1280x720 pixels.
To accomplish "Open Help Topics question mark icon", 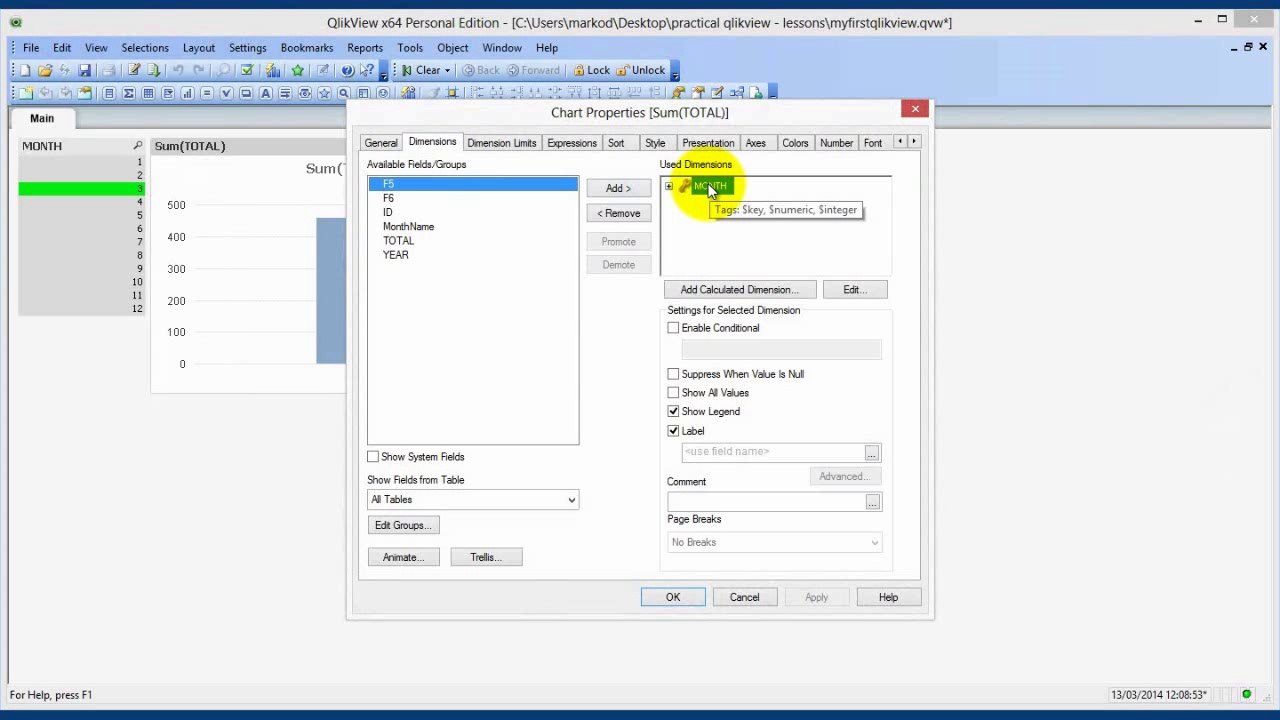I will coord(347,70).
